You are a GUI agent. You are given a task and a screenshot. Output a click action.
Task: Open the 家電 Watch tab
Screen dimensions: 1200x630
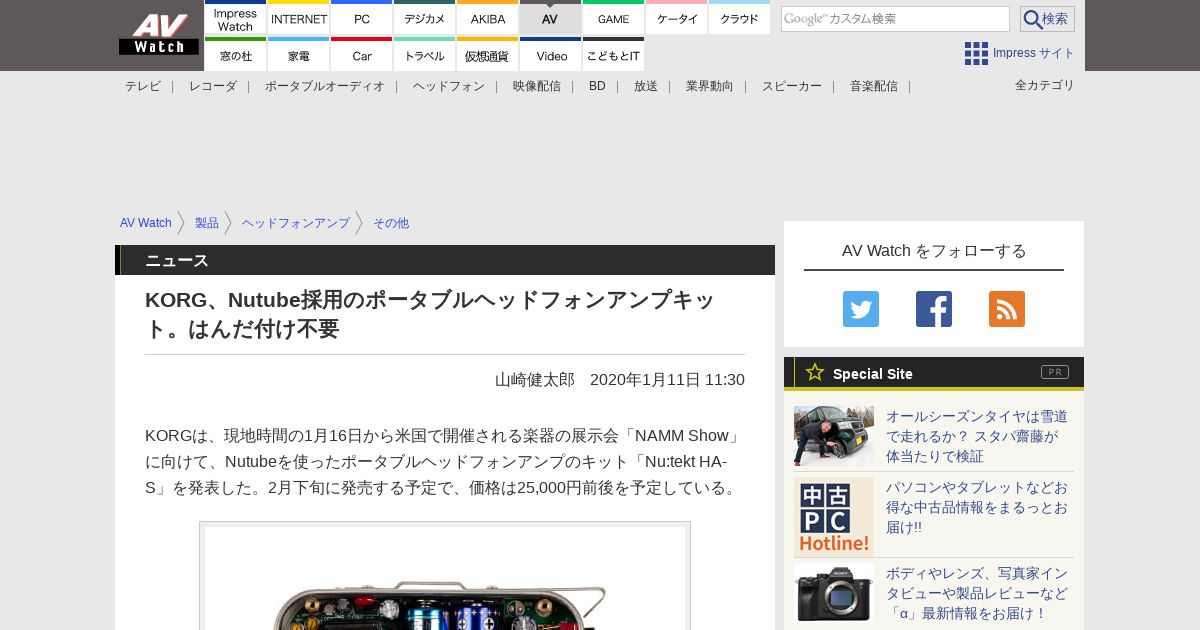(x=299, y=55)
